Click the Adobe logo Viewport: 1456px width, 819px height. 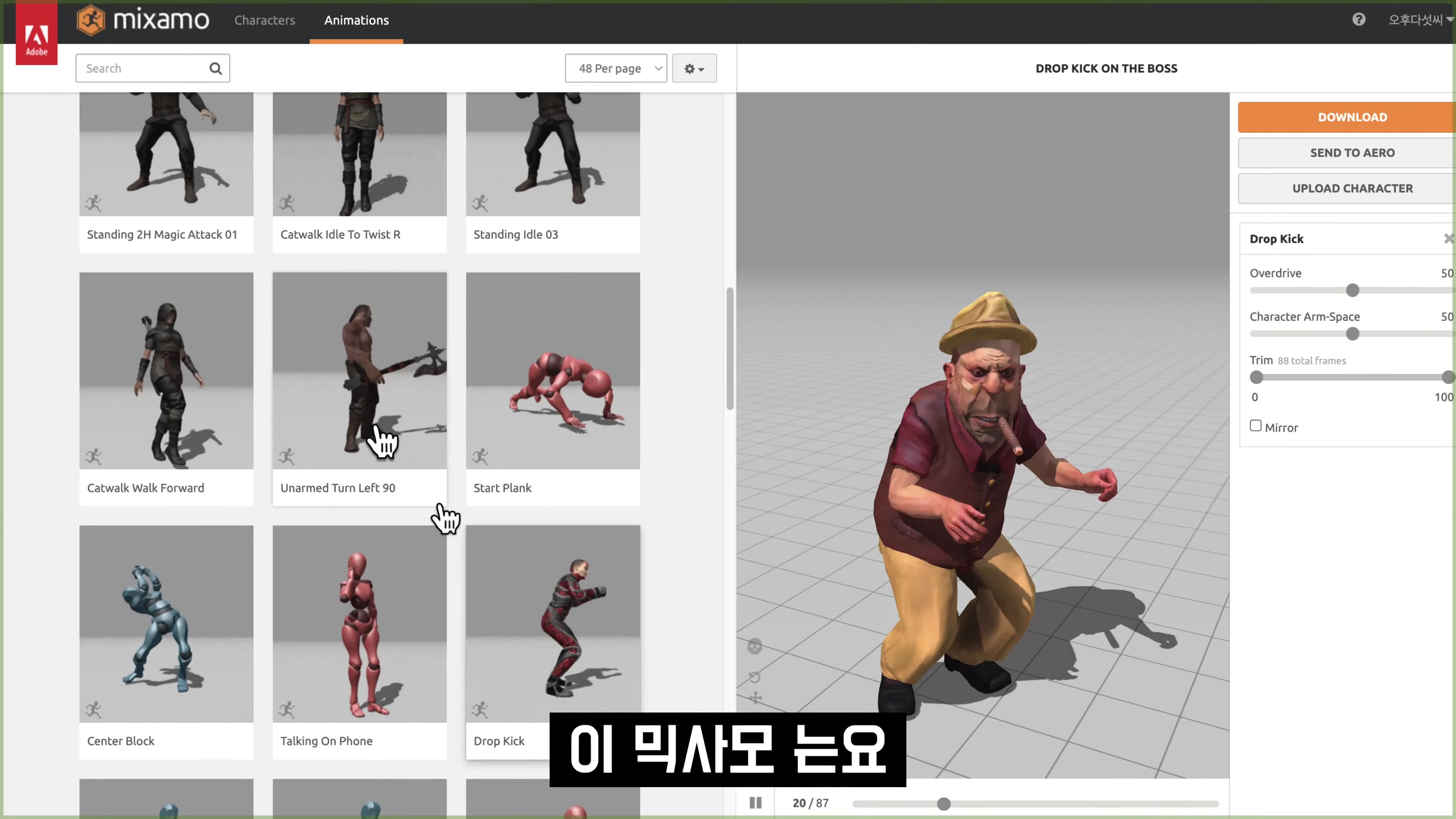pyautogui.click(x=36, y=34)
